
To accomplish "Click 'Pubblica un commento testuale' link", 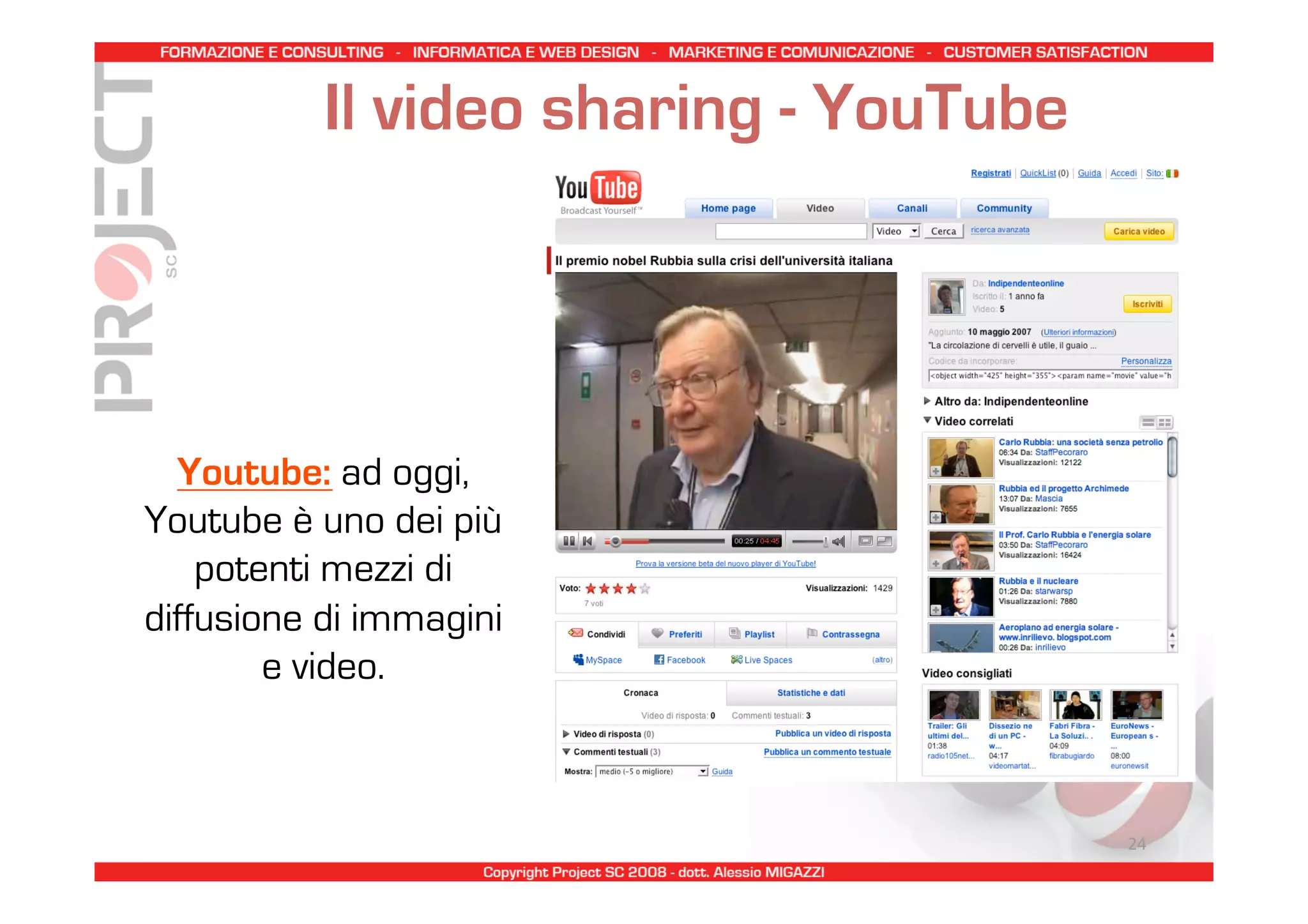I will coord(827,752).
